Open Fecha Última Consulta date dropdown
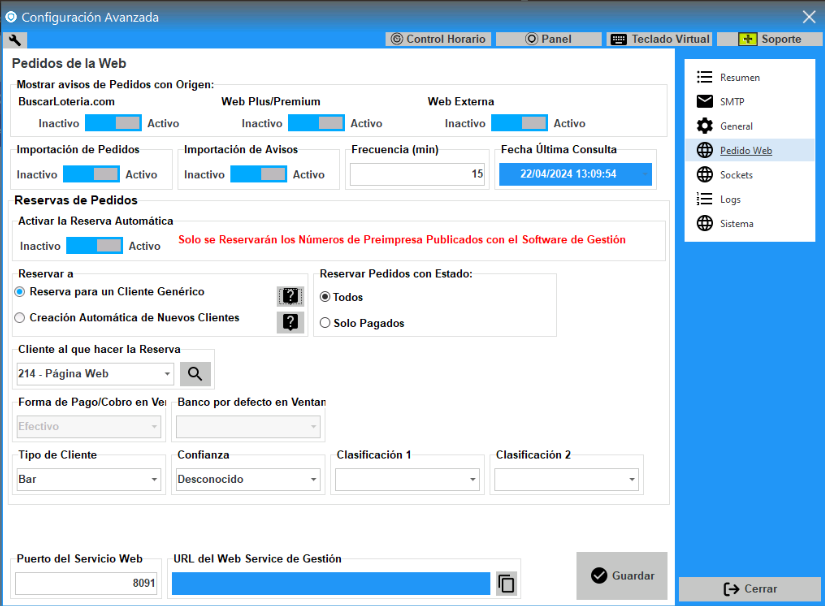Viewport: 825px width, 606px height. pyautogui.click(x=646, y=174)
